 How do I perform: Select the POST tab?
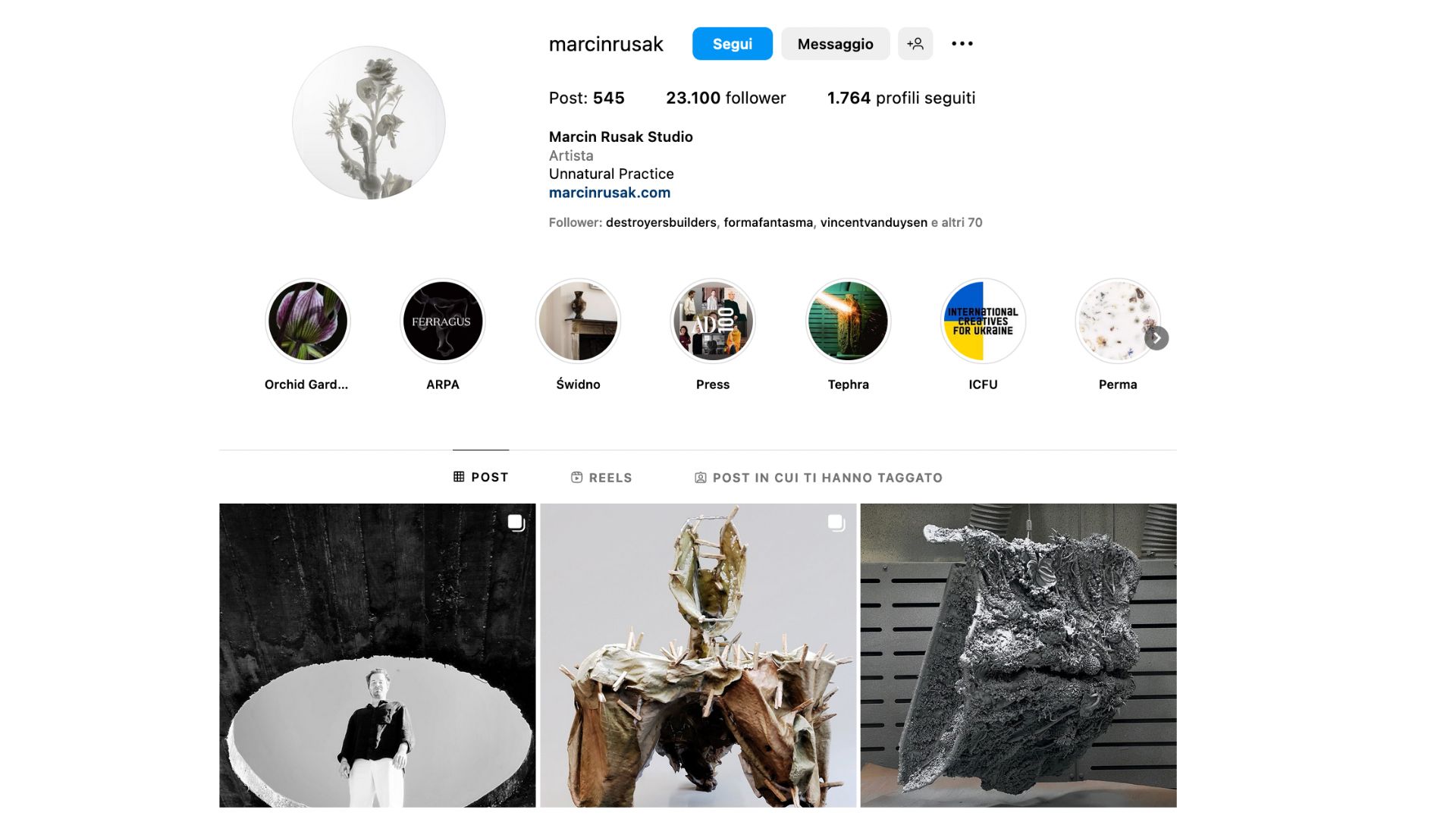tap(480, 477)
